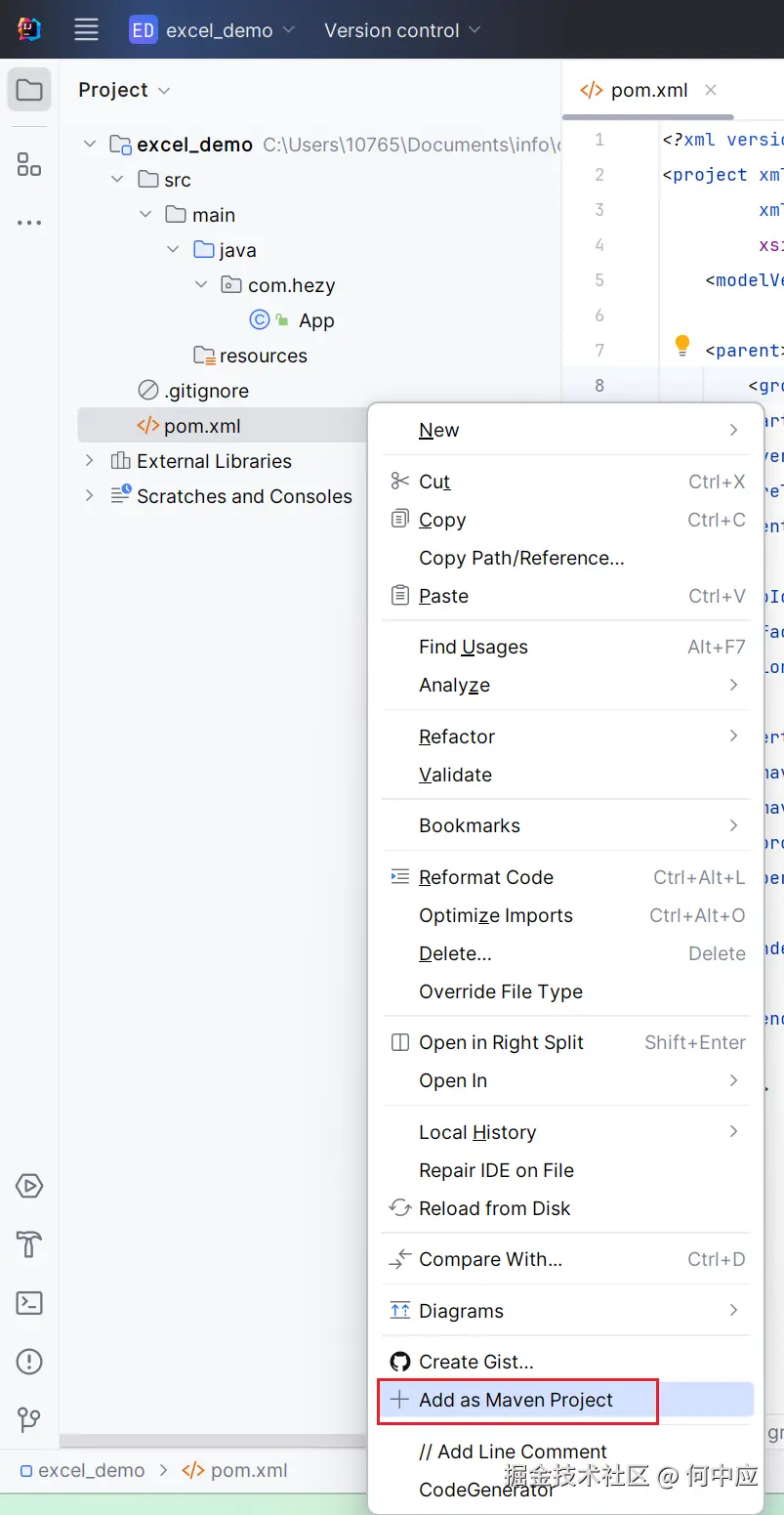Expand the External Libraries node
Screen dimensions: 784x1515
tap(90, 461)
